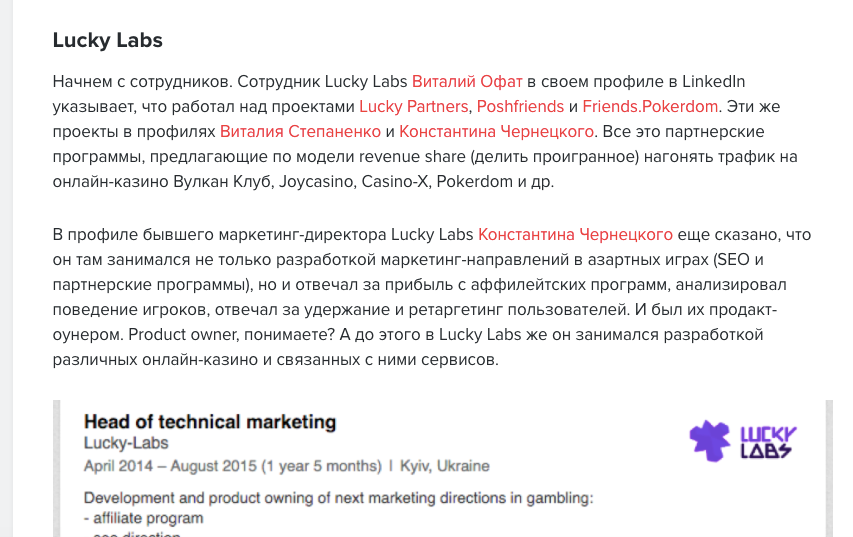Open first Константина Чернецкого link

pos(496,132)
